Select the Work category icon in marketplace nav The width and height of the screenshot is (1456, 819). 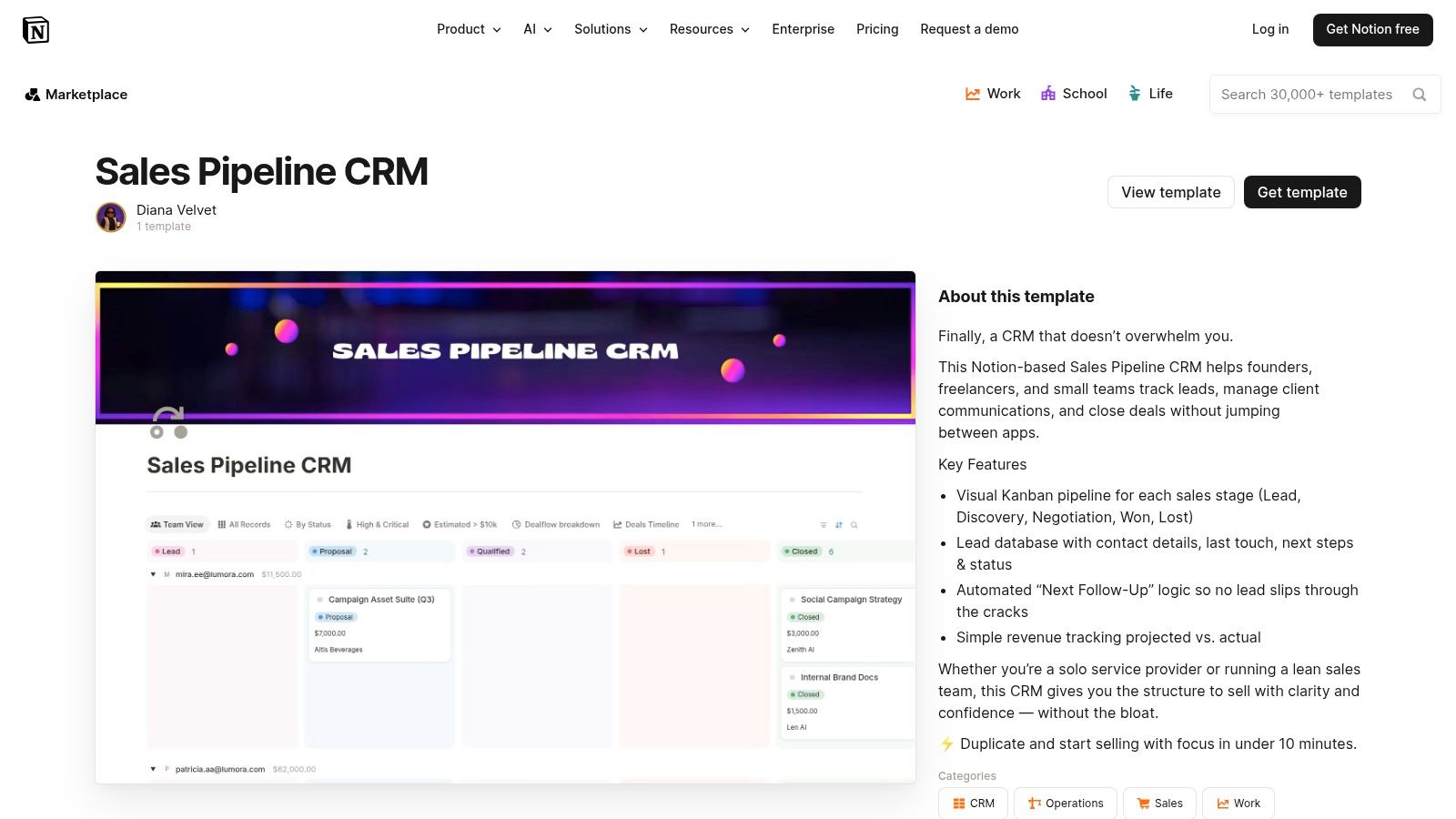(973, 93)
